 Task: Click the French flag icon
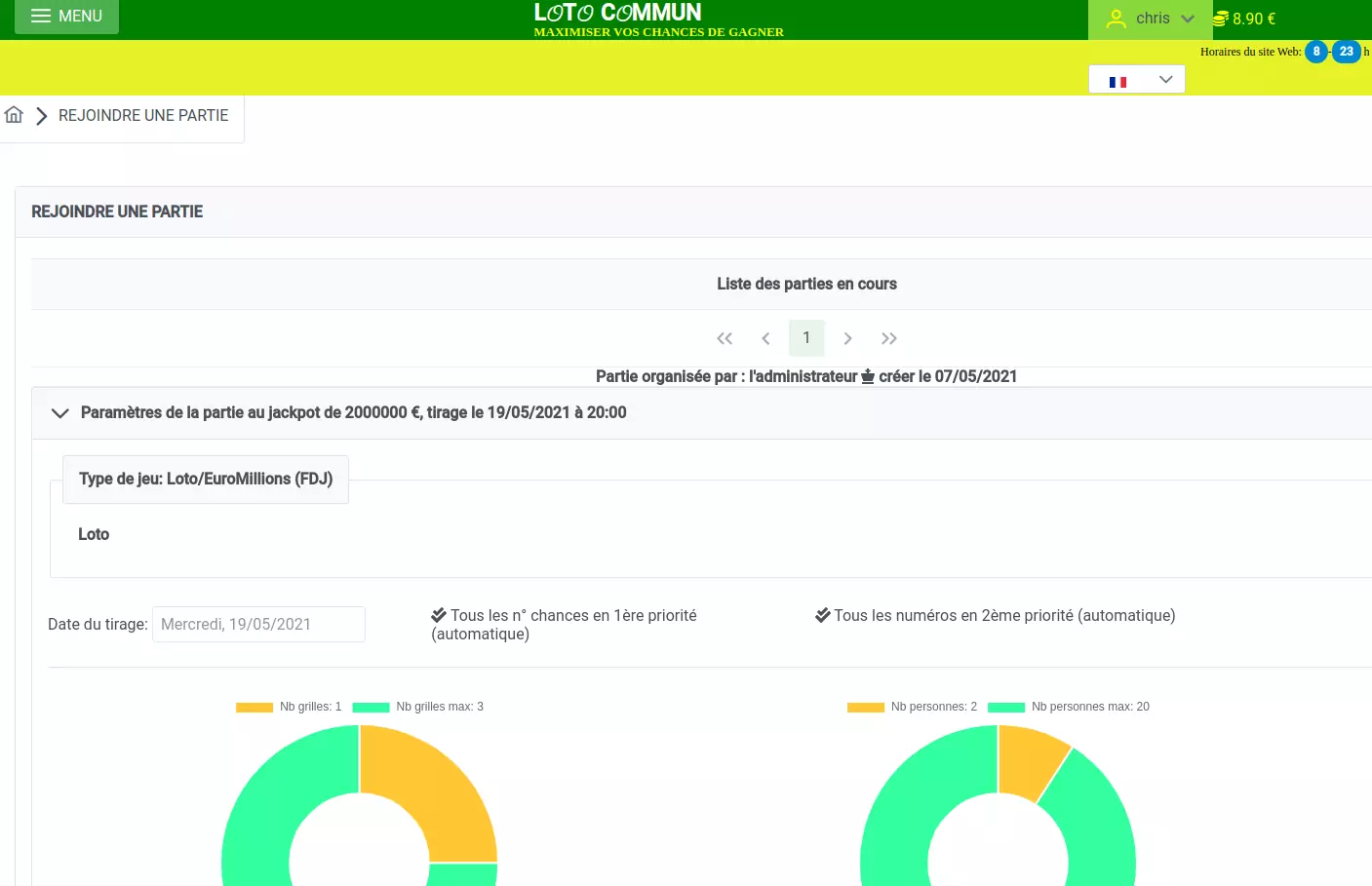pos(1117,82)
